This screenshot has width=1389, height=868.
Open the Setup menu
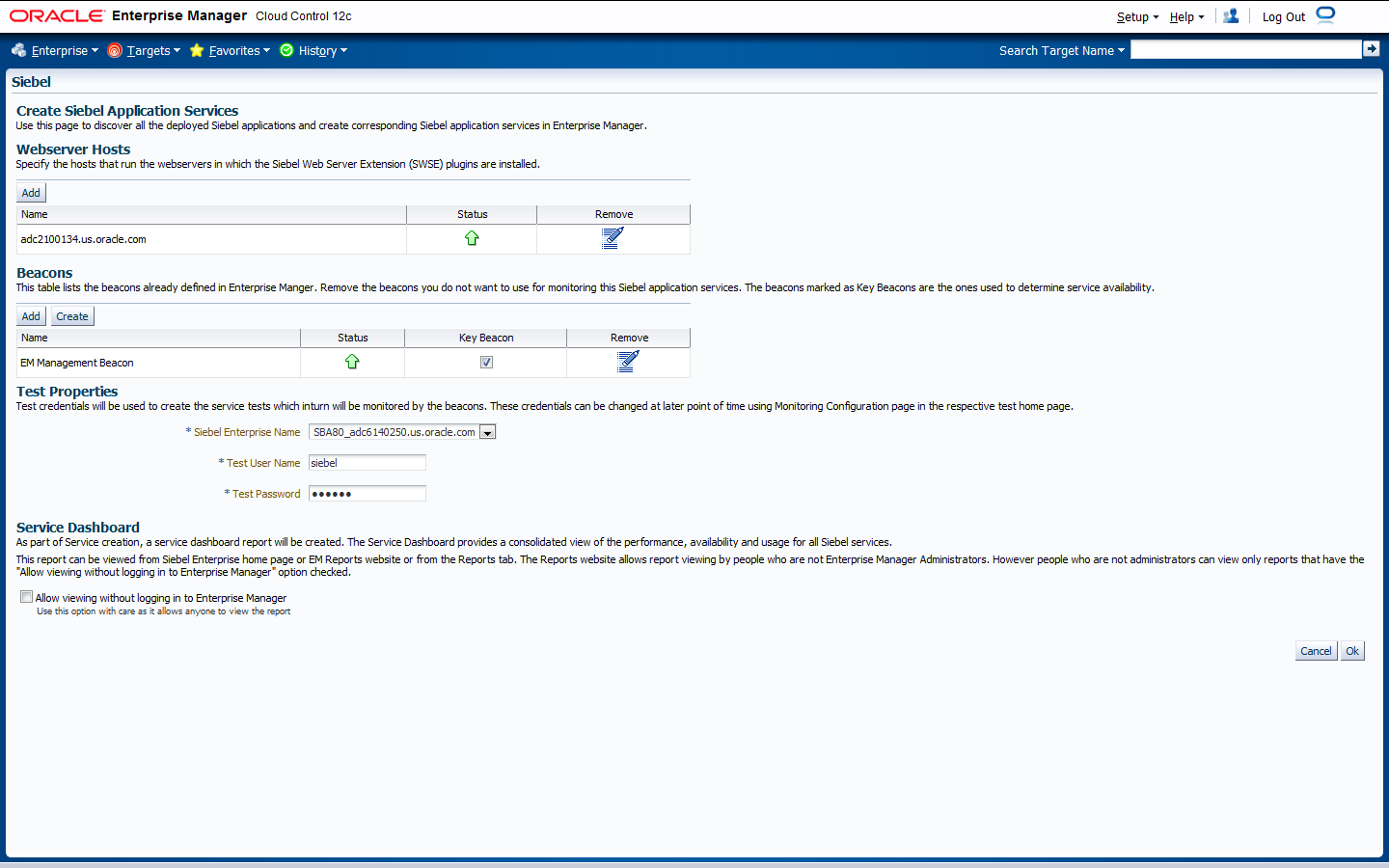tap(1137, 16)
